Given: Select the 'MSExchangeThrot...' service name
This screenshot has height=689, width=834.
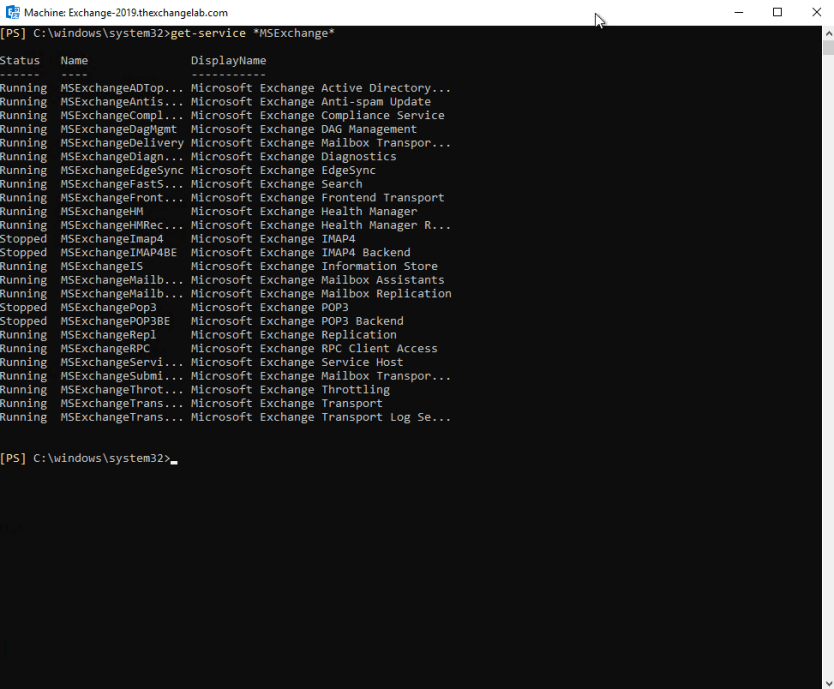Looking at the screenshot, I should [x=122, y=390].
